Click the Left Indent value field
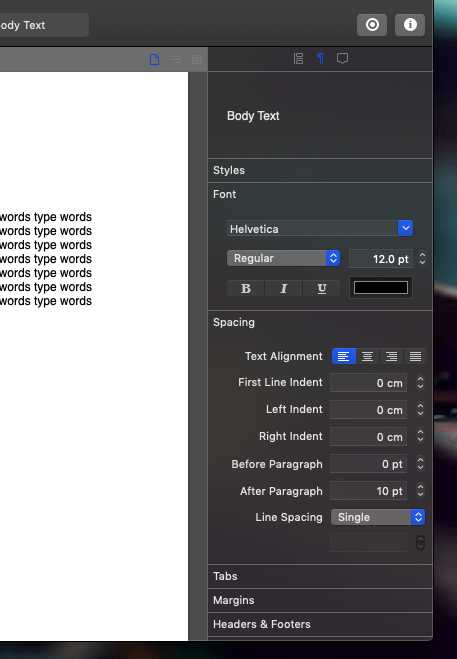 click(368, 410)
